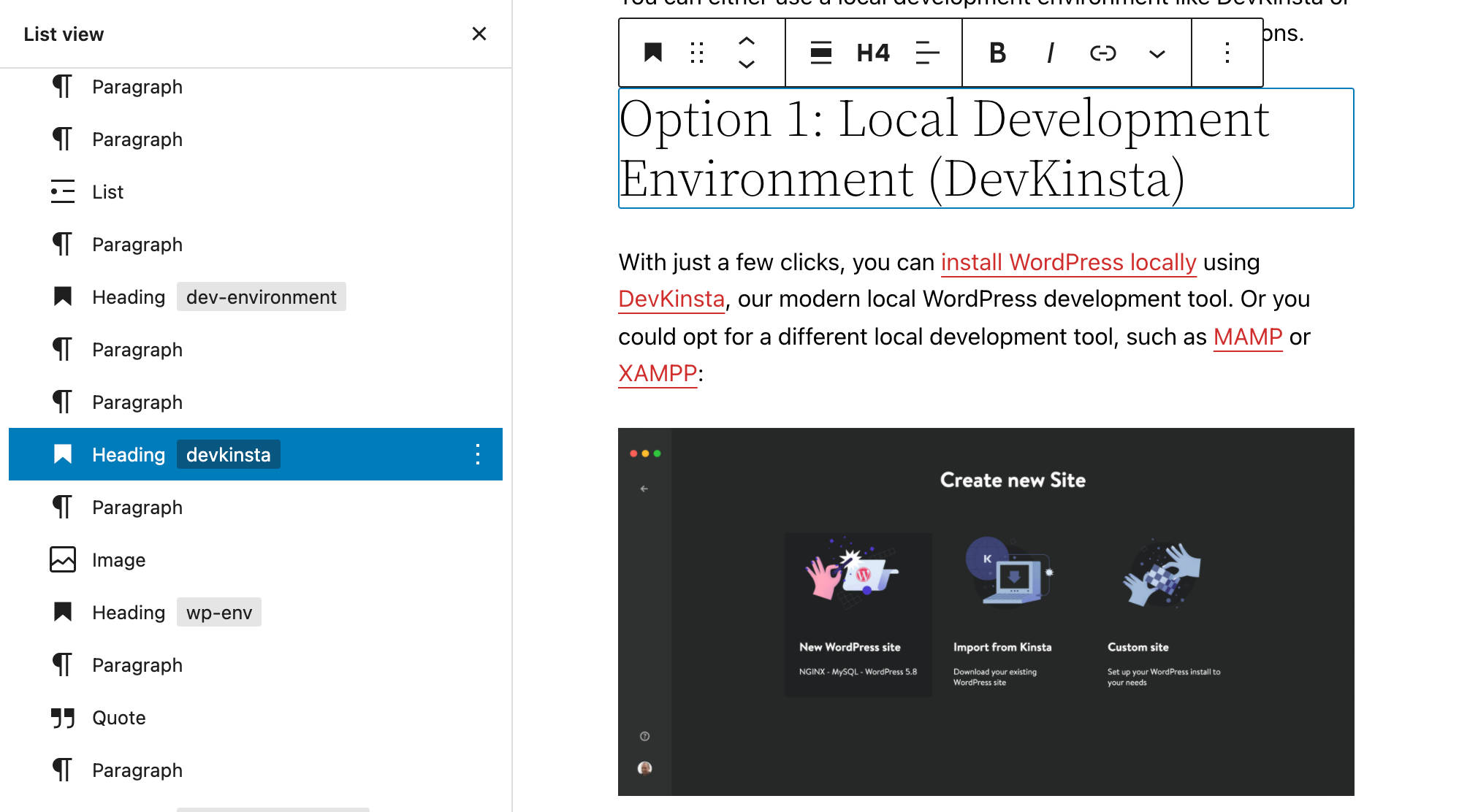Select the Quote block in List view

click(x=118, y=718)
